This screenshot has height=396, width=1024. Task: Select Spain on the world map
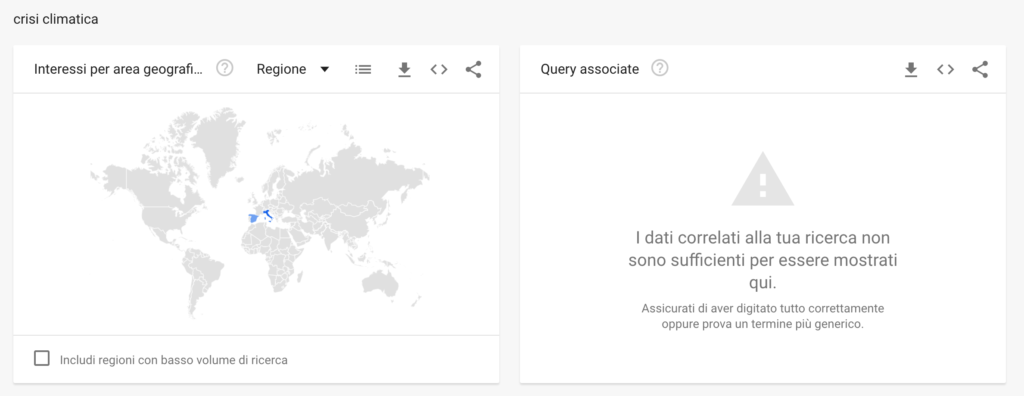point(252,219)
